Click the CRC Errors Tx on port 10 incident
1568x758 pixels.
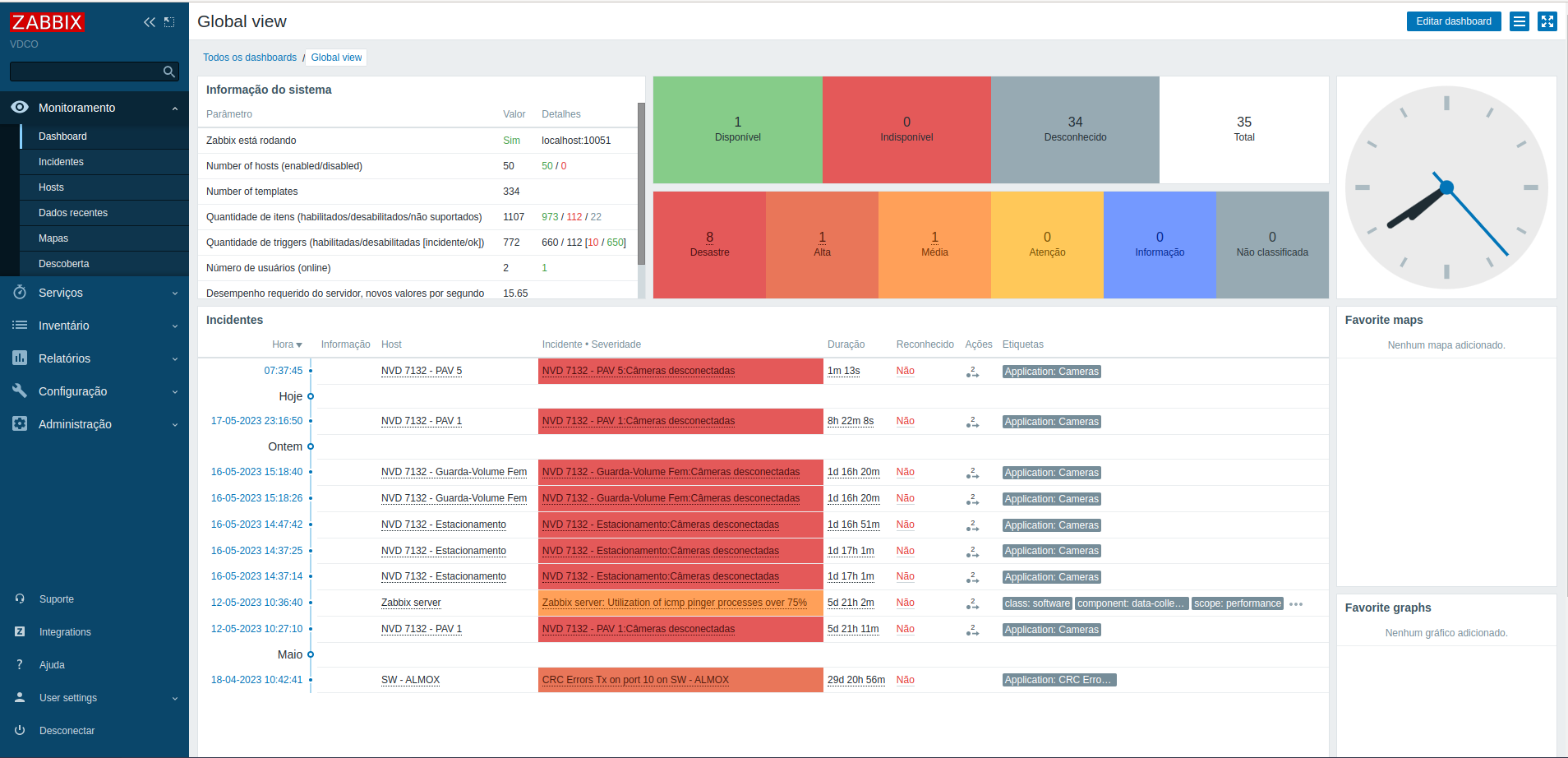[x=635, y=680]
